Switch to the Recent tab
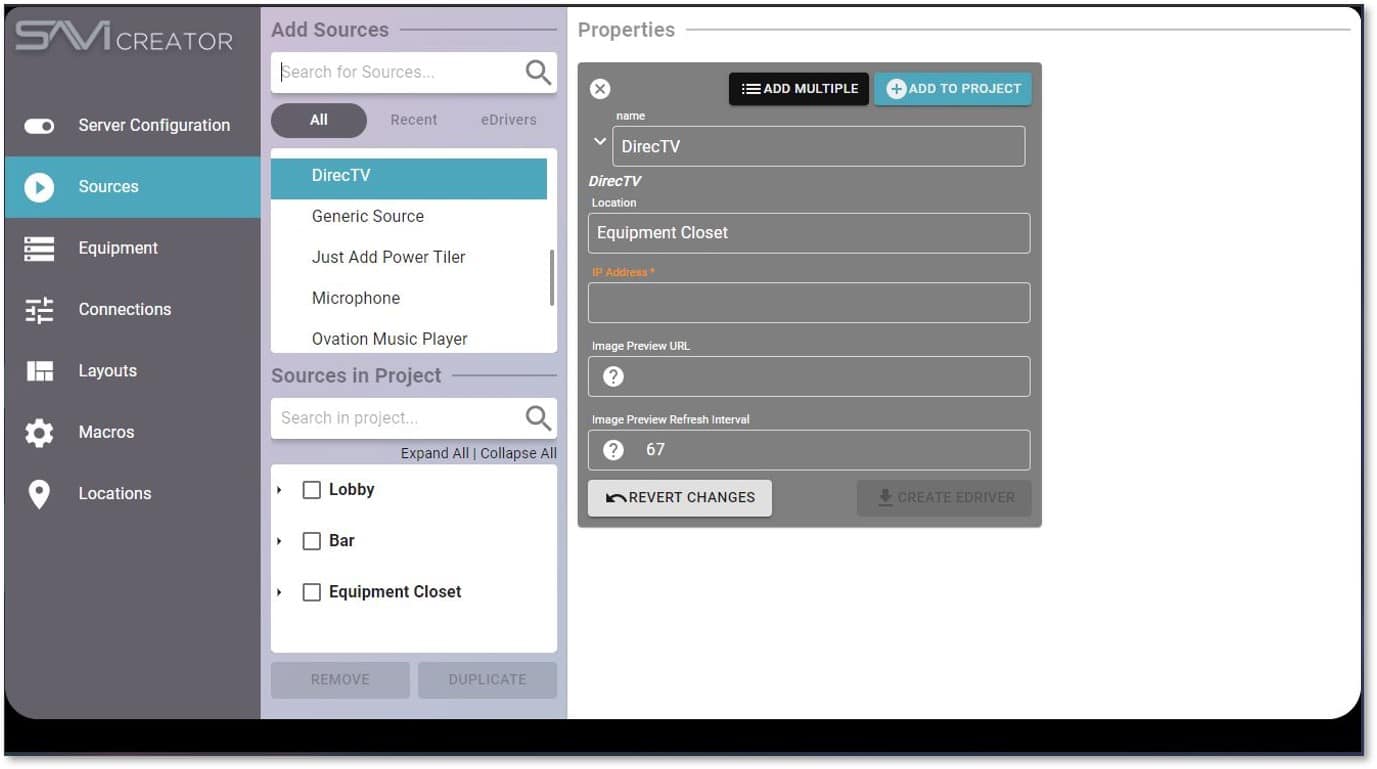The height and width of the screenshot is (769, 1377). [x=413, y=120]
